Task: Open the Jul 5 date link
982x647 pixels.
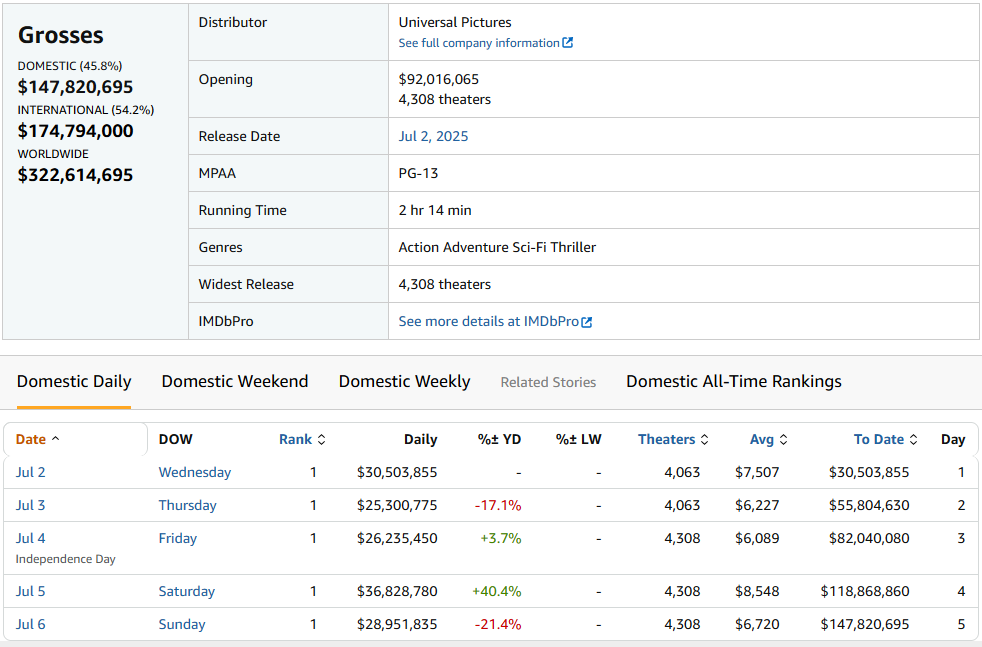Action: tap(31, 591)
